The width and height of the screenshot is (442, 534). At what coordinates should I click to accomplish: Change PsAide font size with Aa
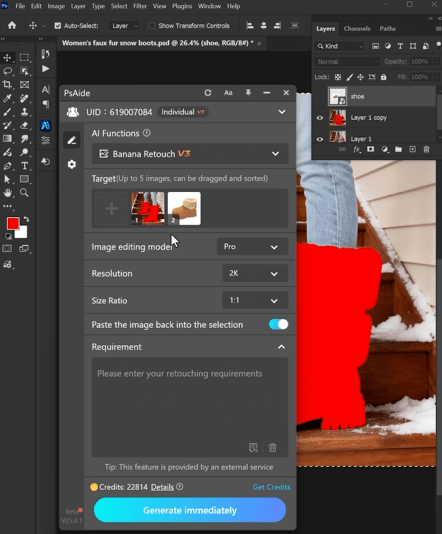tap(228, 93)
